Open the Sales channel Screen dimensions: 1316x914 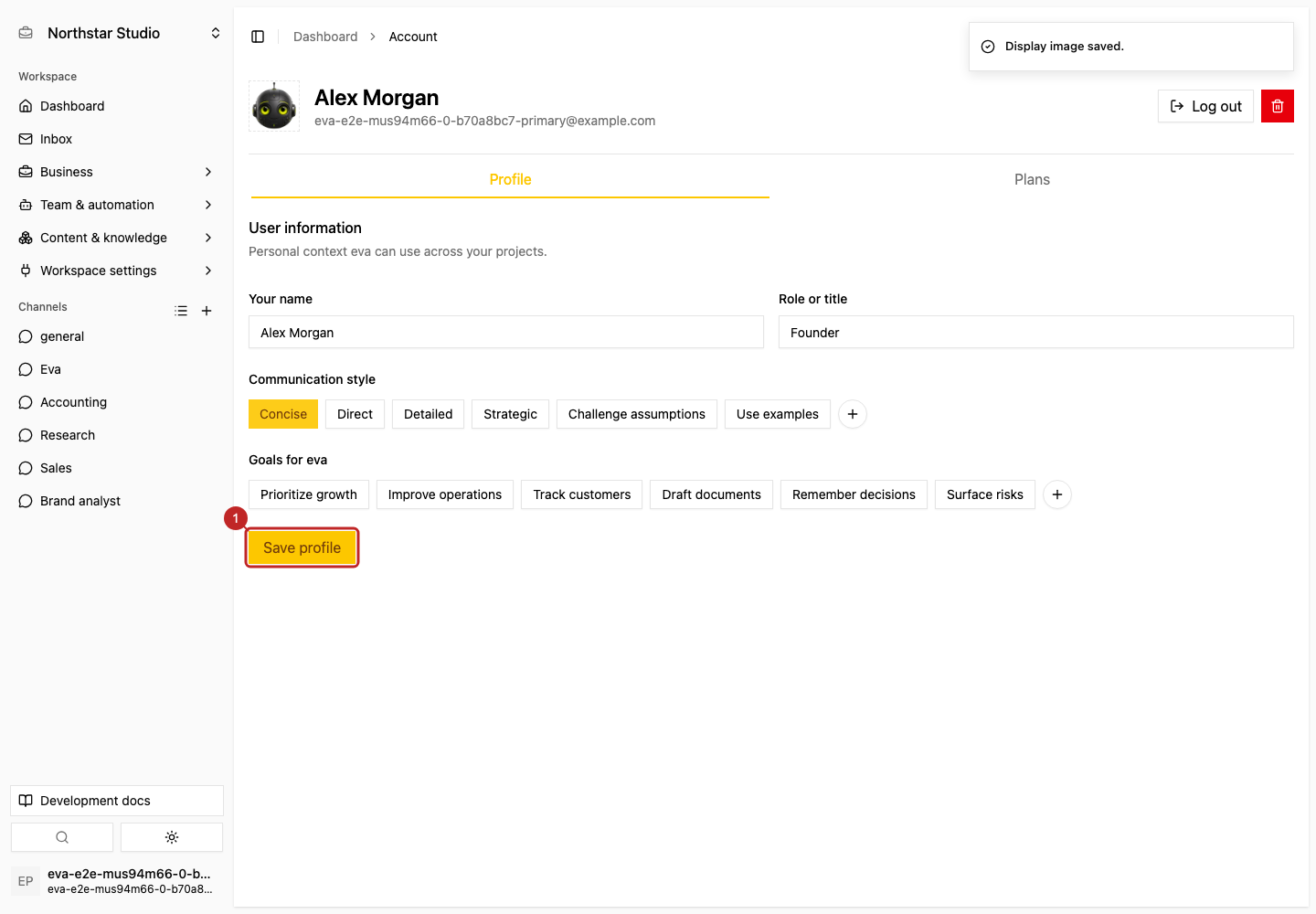click(x=117, y=468)
